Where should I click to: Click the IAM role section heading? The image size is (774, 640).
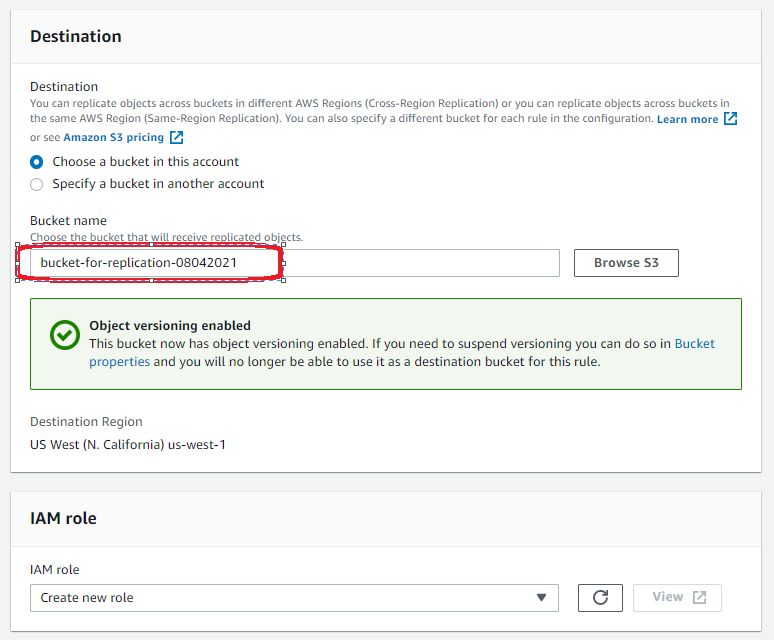63,518
